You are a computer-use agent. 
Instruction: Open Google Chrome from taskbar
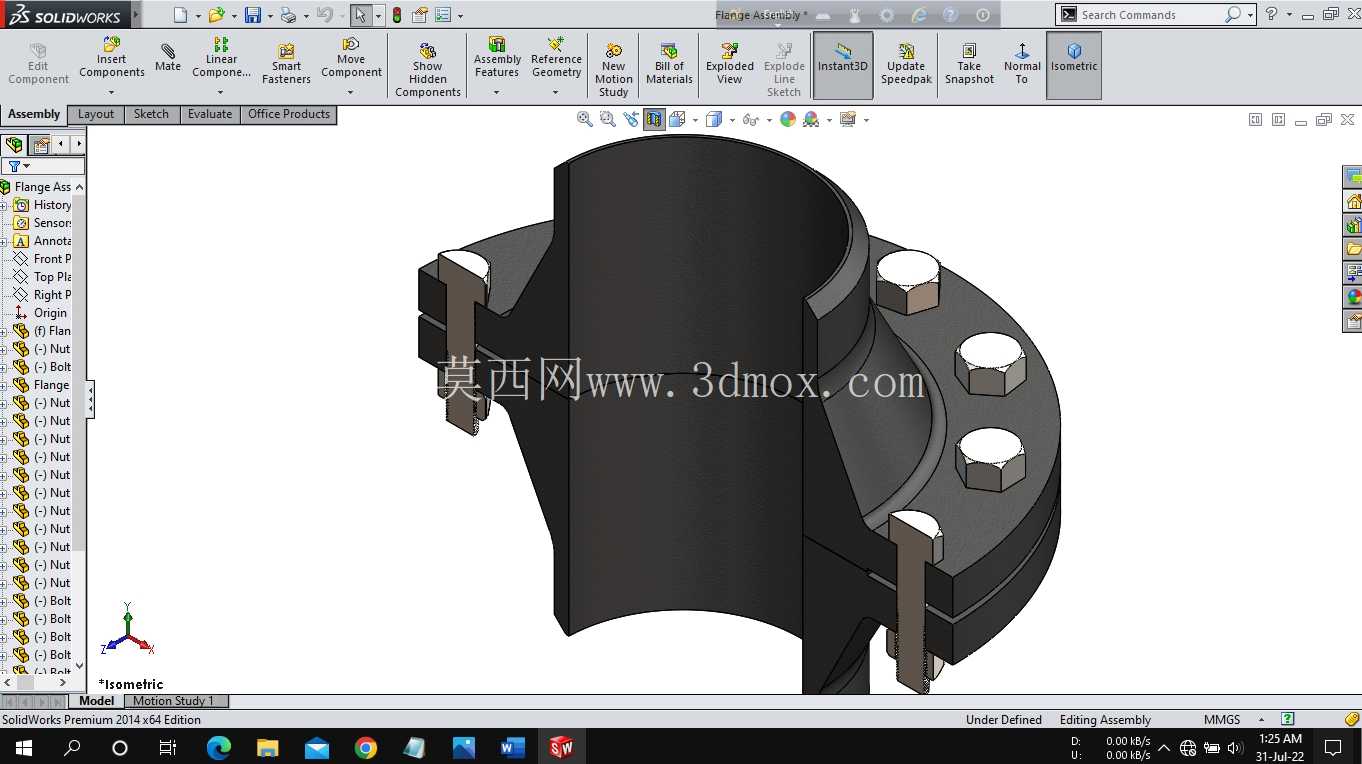click(366, 747)
